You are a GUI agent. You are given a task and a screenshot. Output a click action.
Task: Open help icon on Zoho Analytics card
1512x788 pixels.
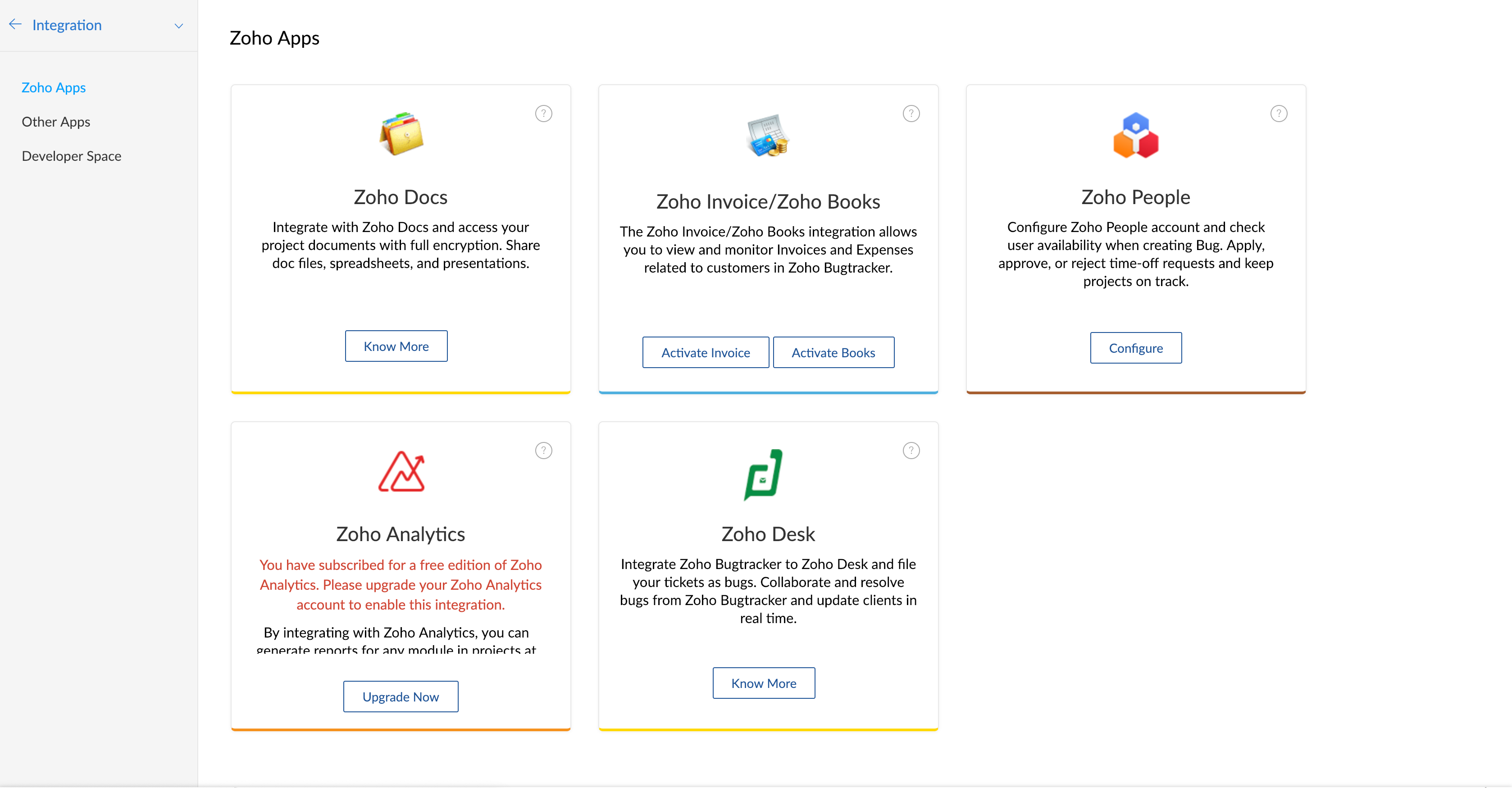click(x=543, y=451)
